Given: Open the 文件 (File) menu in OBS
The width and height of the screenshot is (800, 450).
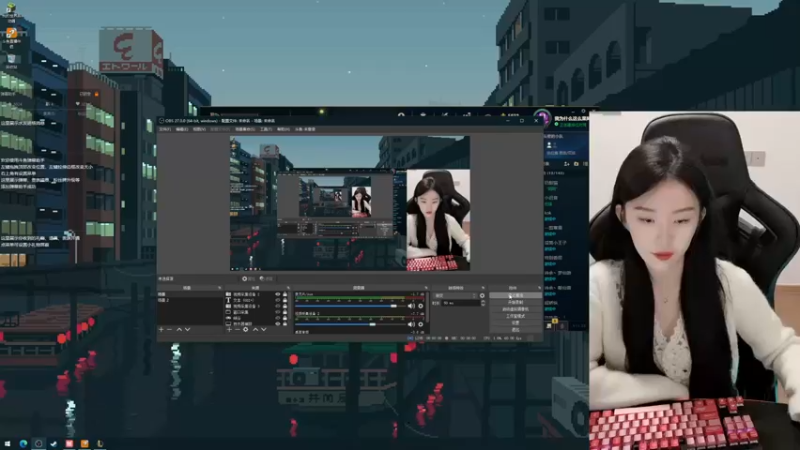Looking at the screenshot, I should tap(164, 129).
